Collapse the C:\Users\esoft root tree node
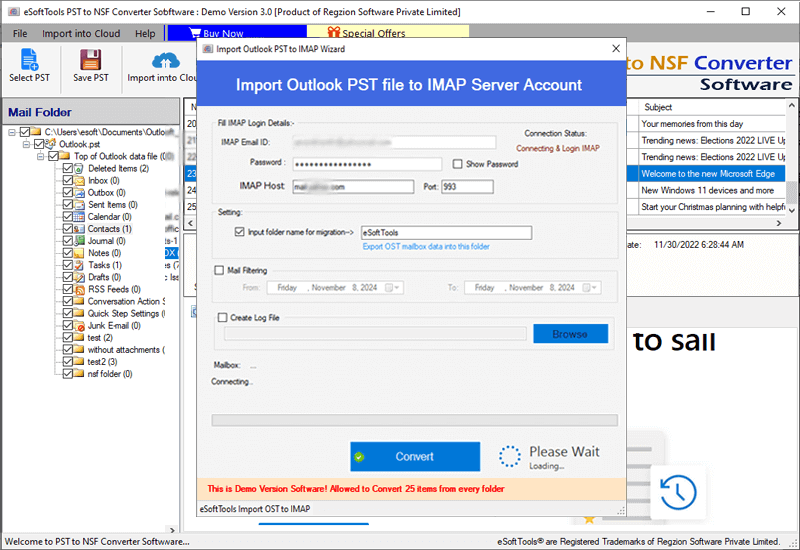 (x=12, y=132)
